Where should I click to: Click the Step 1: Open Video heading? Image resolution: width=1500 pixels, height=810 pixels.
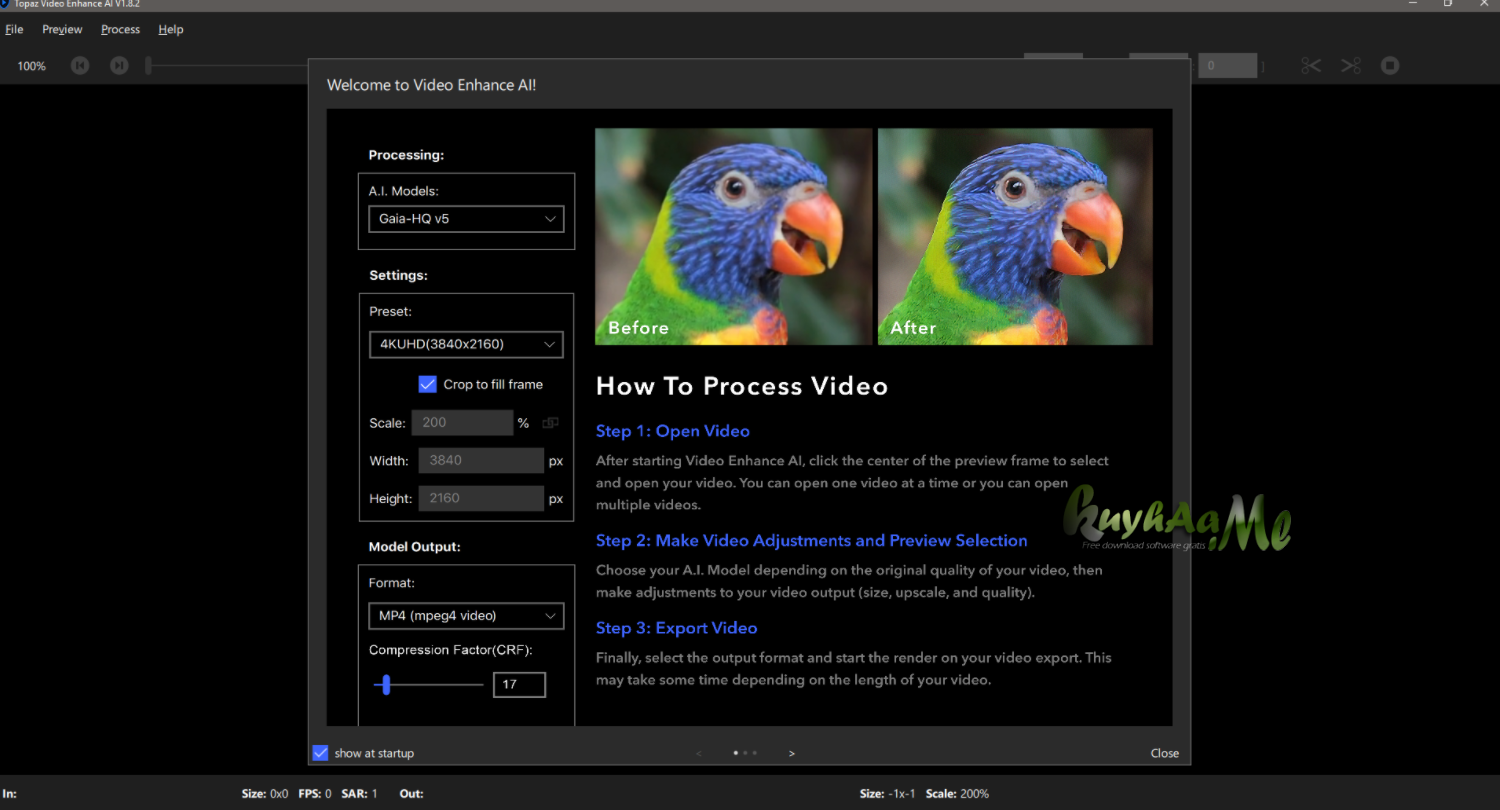click(673, 431)
